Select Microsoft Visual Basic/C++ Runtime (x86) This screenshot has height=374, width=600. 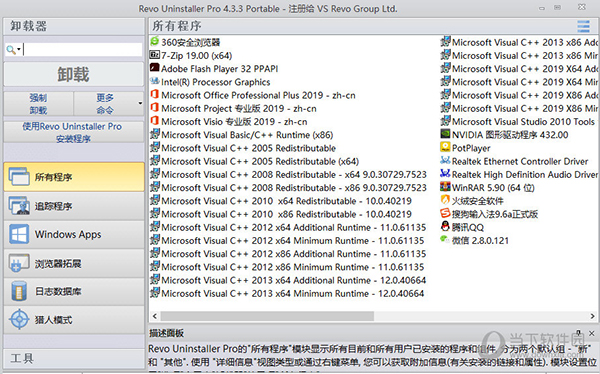[x=242, y=135]
